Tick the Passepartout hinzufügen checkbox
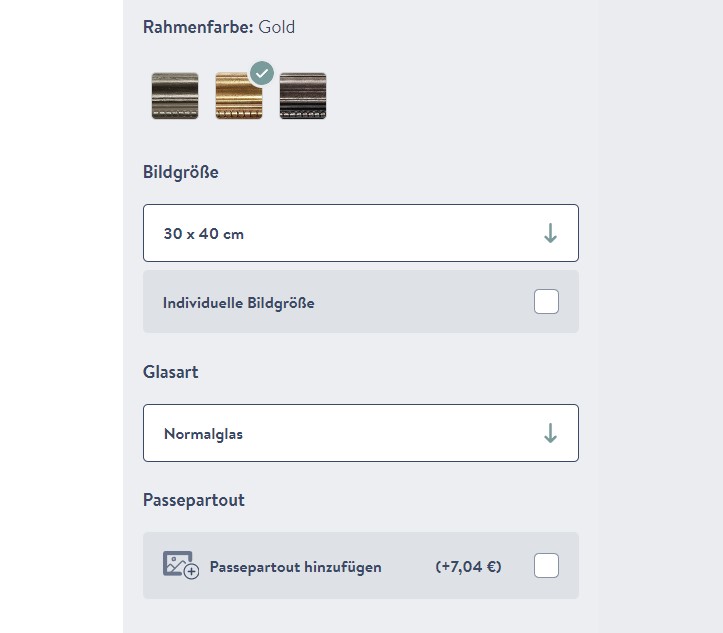The height and width of the screenshot is (633, 723). [546, 566]
